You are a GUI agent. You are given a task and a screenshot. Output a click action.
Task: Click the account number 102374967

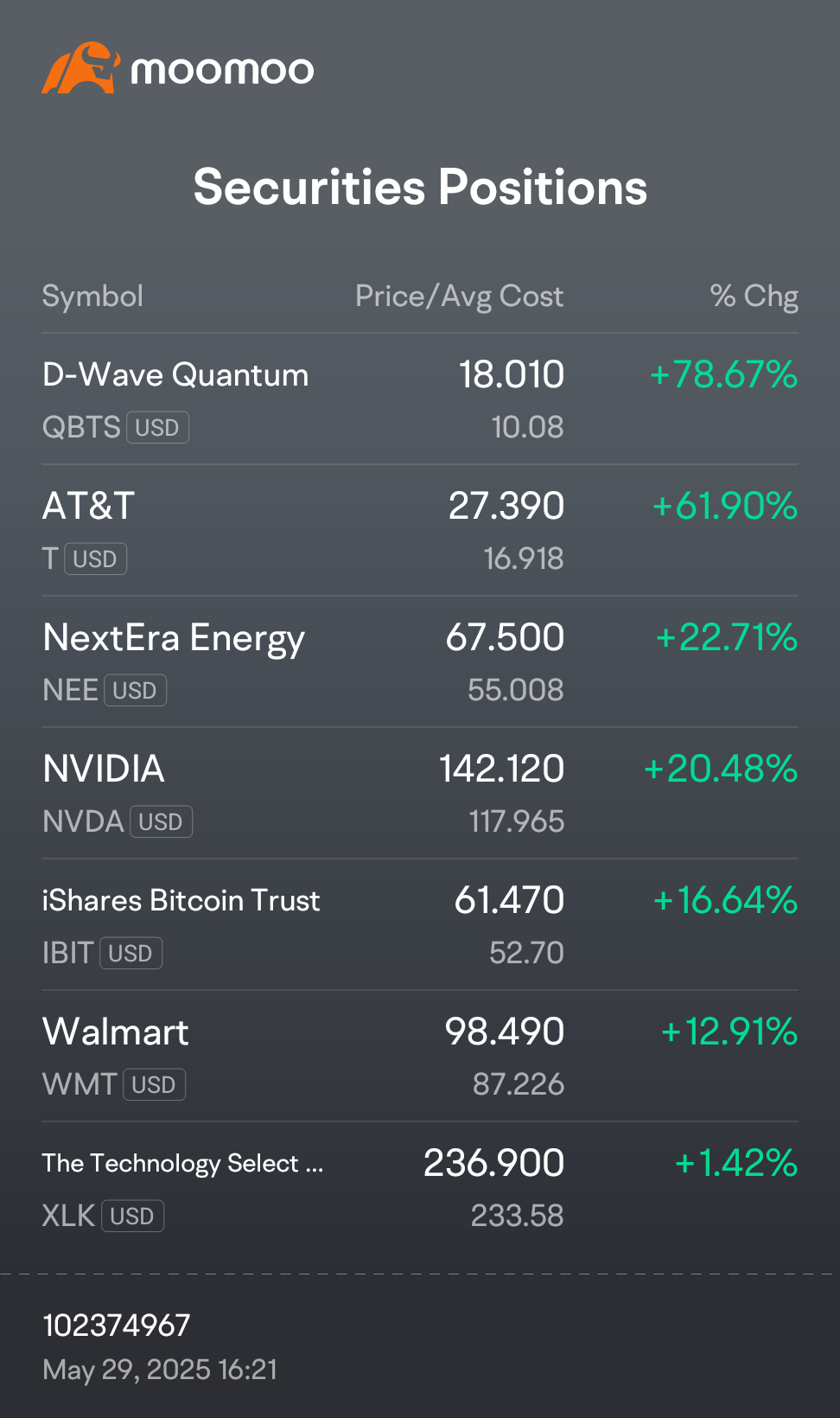pos(117,1325)
